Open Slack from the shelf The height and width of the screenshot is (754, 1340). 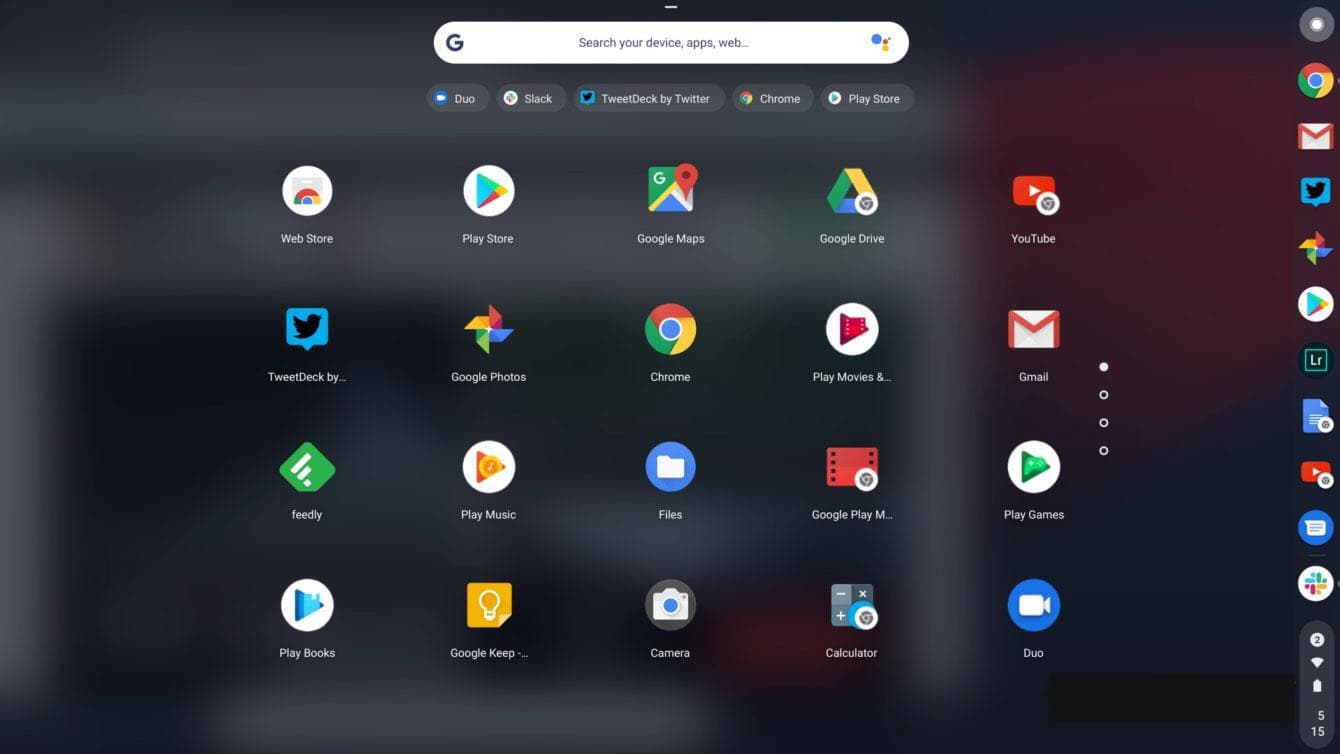[1316, 583]
